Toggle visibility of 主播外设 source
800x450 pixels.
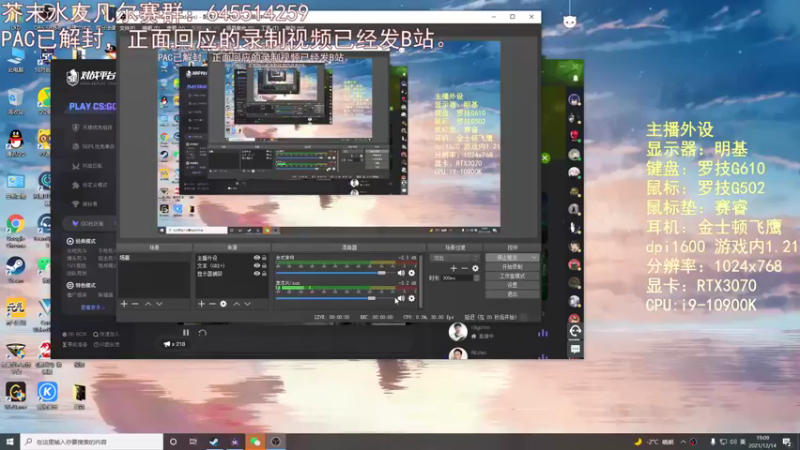click(257, 258)
